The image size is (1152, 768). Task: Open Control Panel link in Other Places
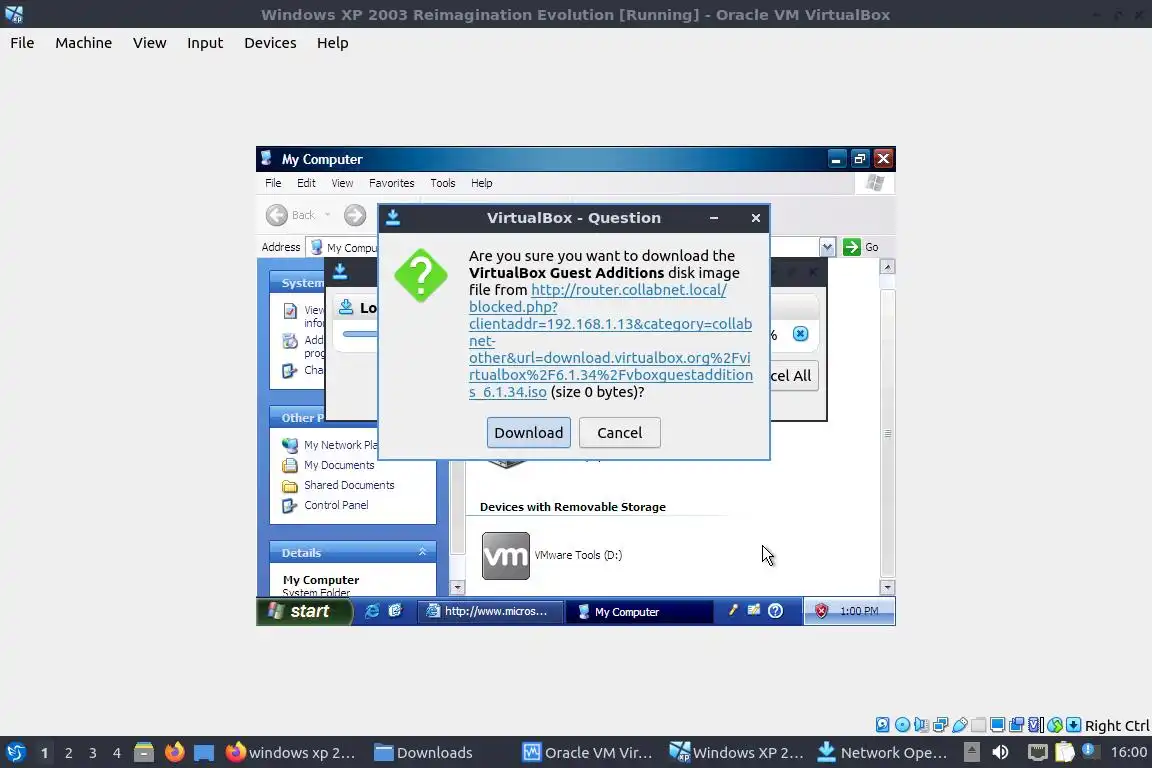[336, 505]
